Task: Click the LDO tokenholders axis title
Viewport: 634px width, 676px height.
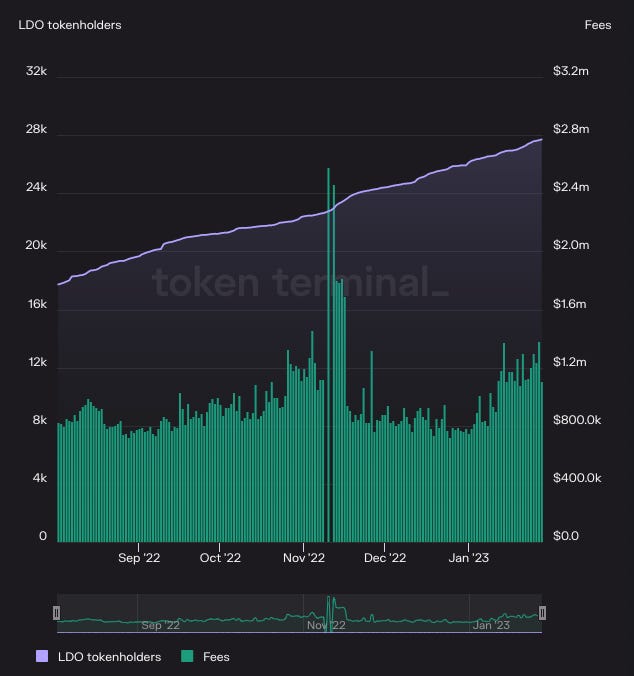Action: coord(70,25)
